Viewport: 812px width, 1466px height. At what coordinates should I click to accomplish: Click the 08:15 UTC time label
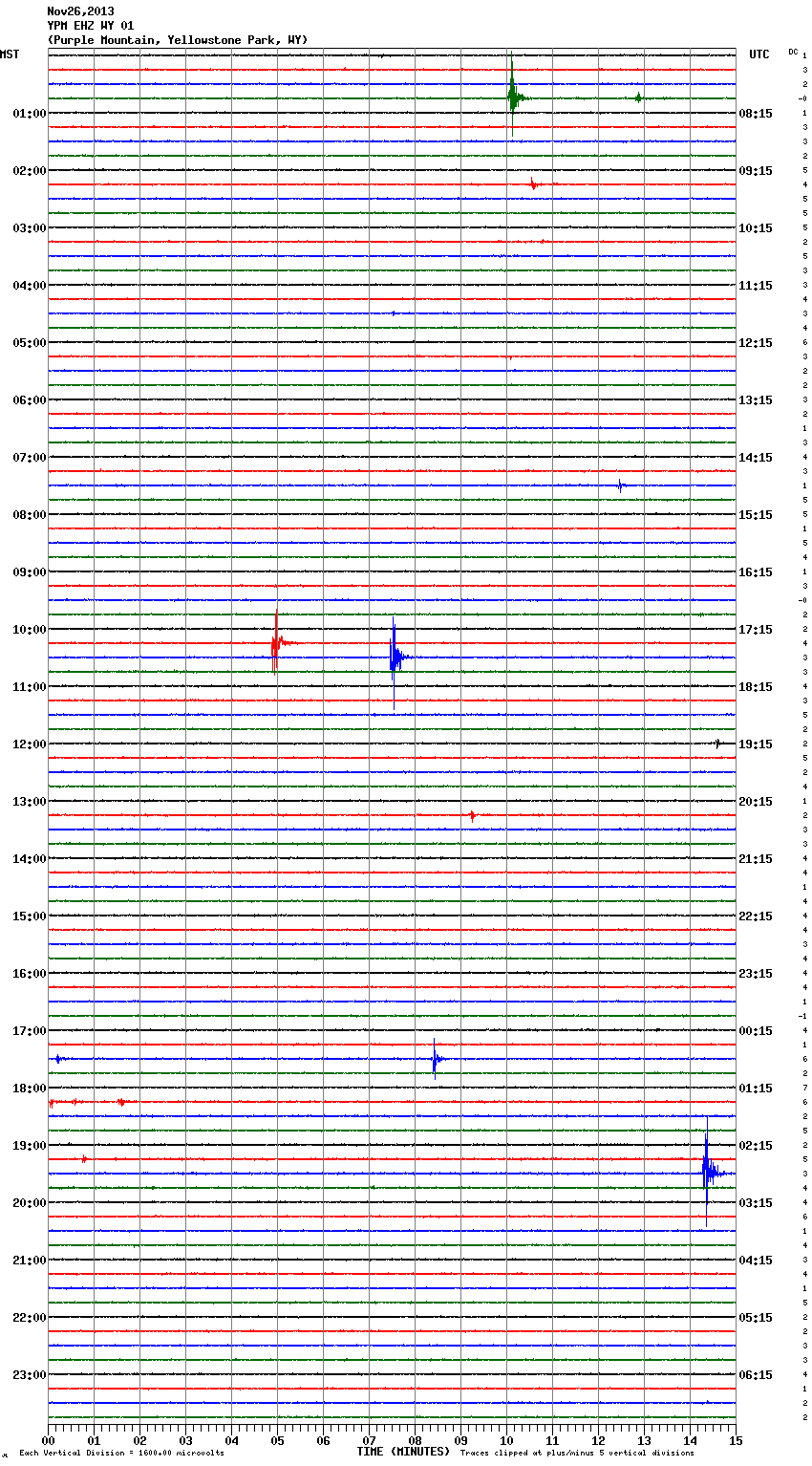point(756,113)
